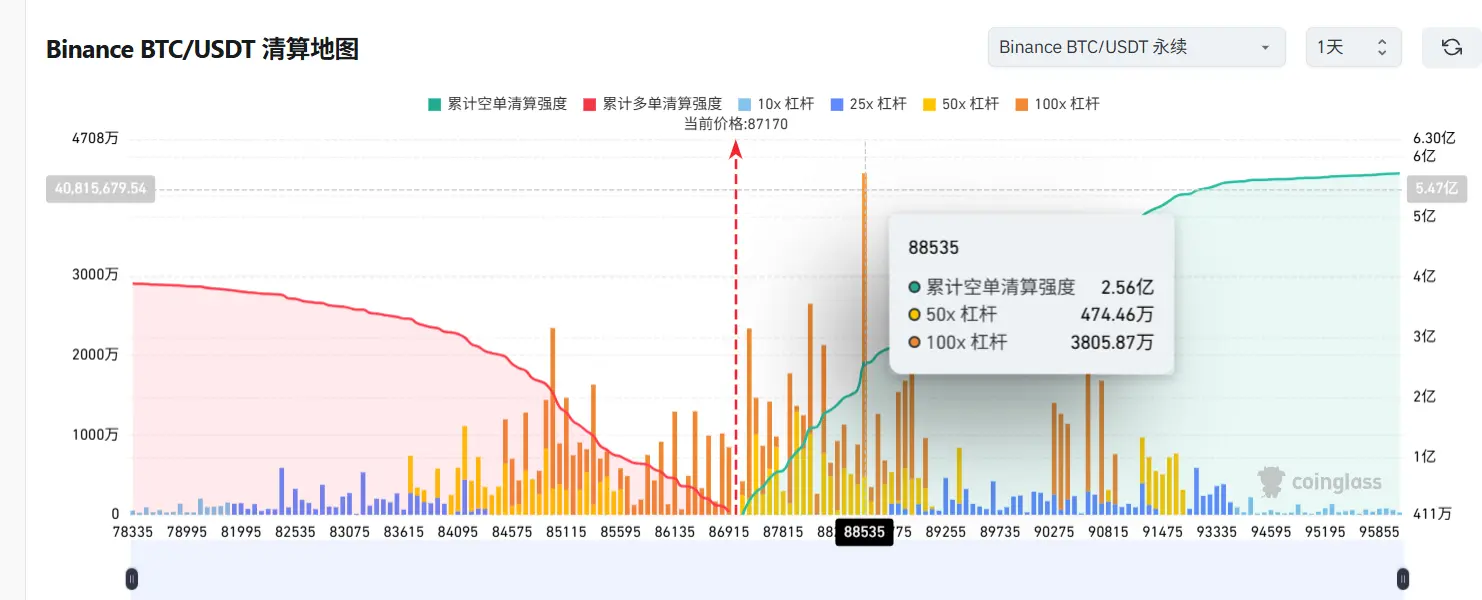Click the 85115 x-axis label
Image resolution: width=1482 pixels, height=600 pixels.
click(566, 532)
